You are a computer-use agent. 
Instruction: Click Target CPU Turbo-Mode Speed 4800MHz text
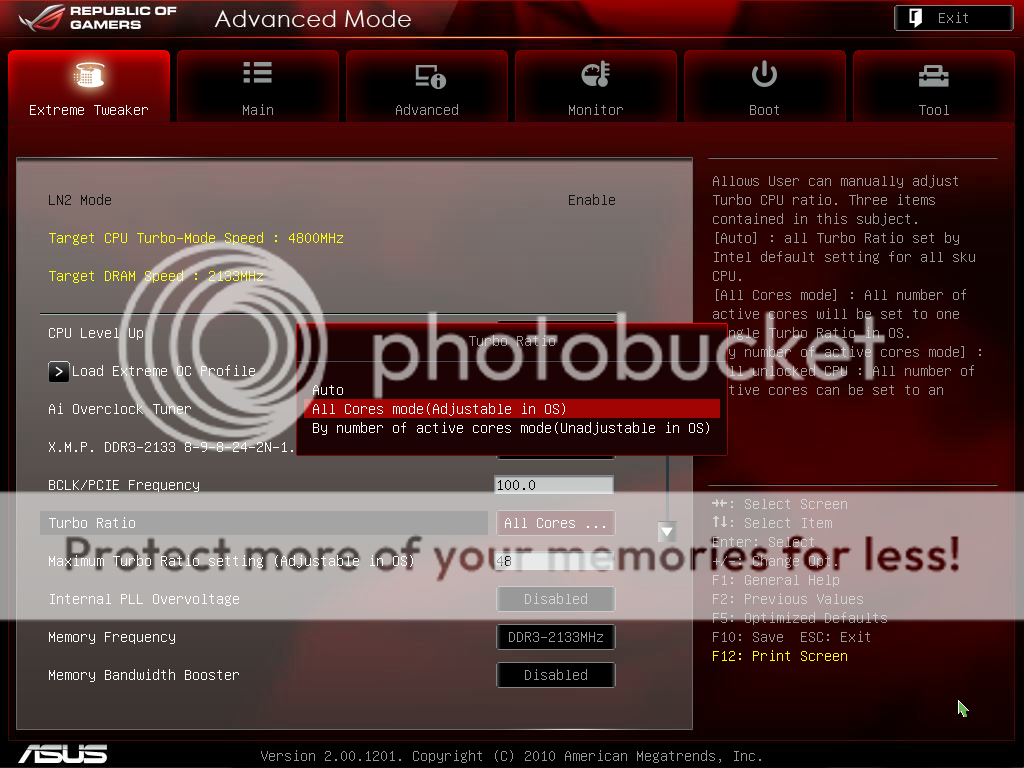tap(196, 238)
